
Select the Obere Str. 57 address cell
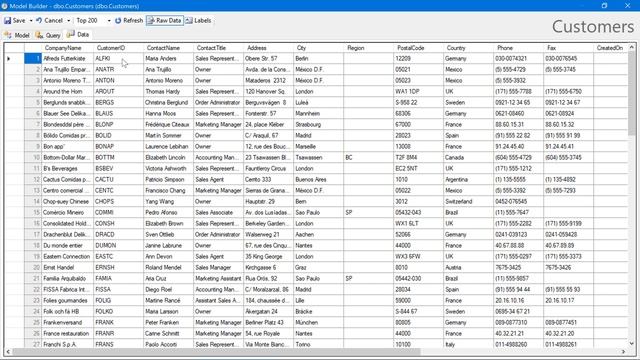coord(268,58)
